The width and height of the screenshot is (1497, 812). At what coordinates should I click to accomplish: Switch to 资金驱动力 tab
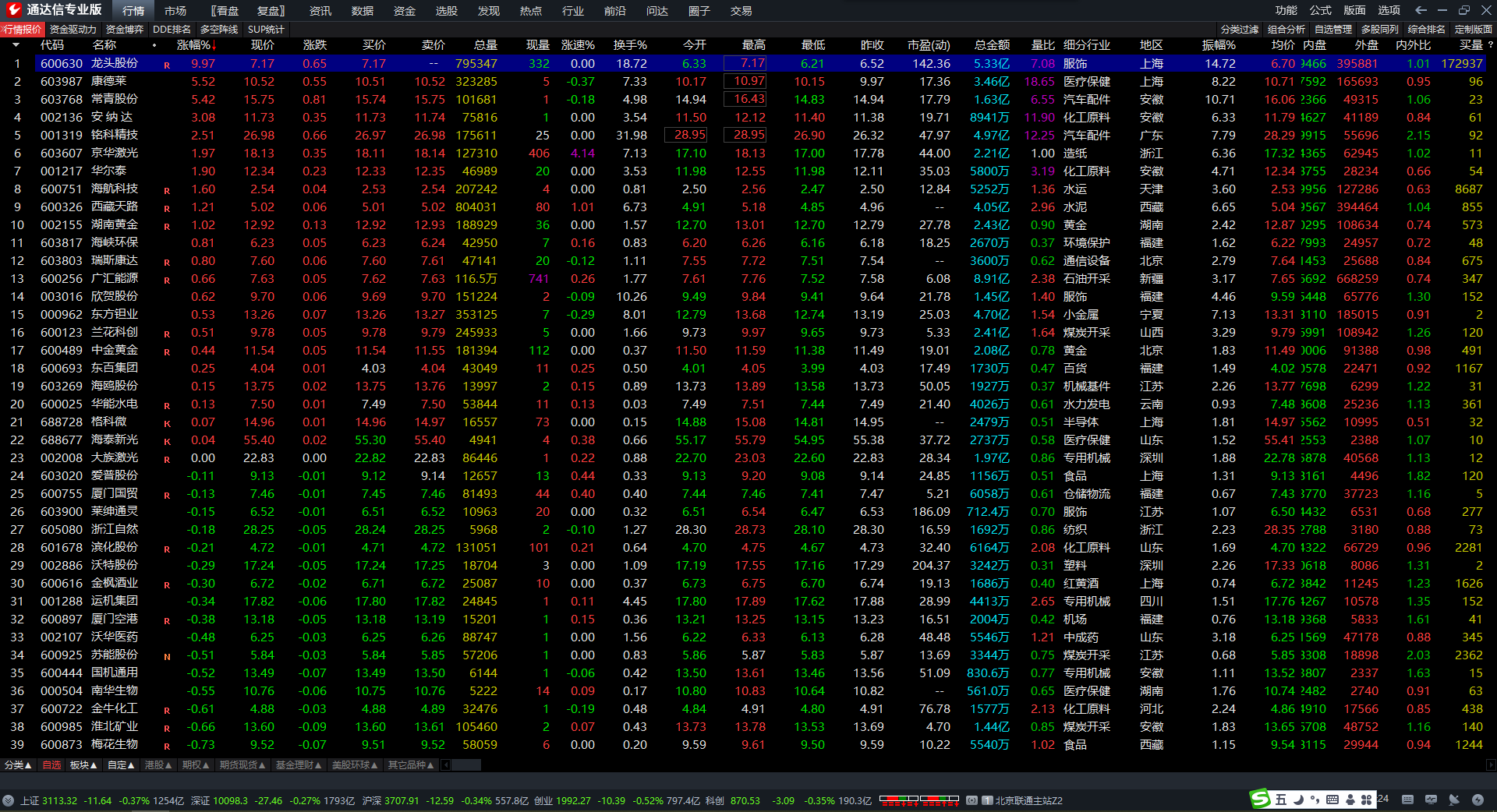[x=73, y=30]
